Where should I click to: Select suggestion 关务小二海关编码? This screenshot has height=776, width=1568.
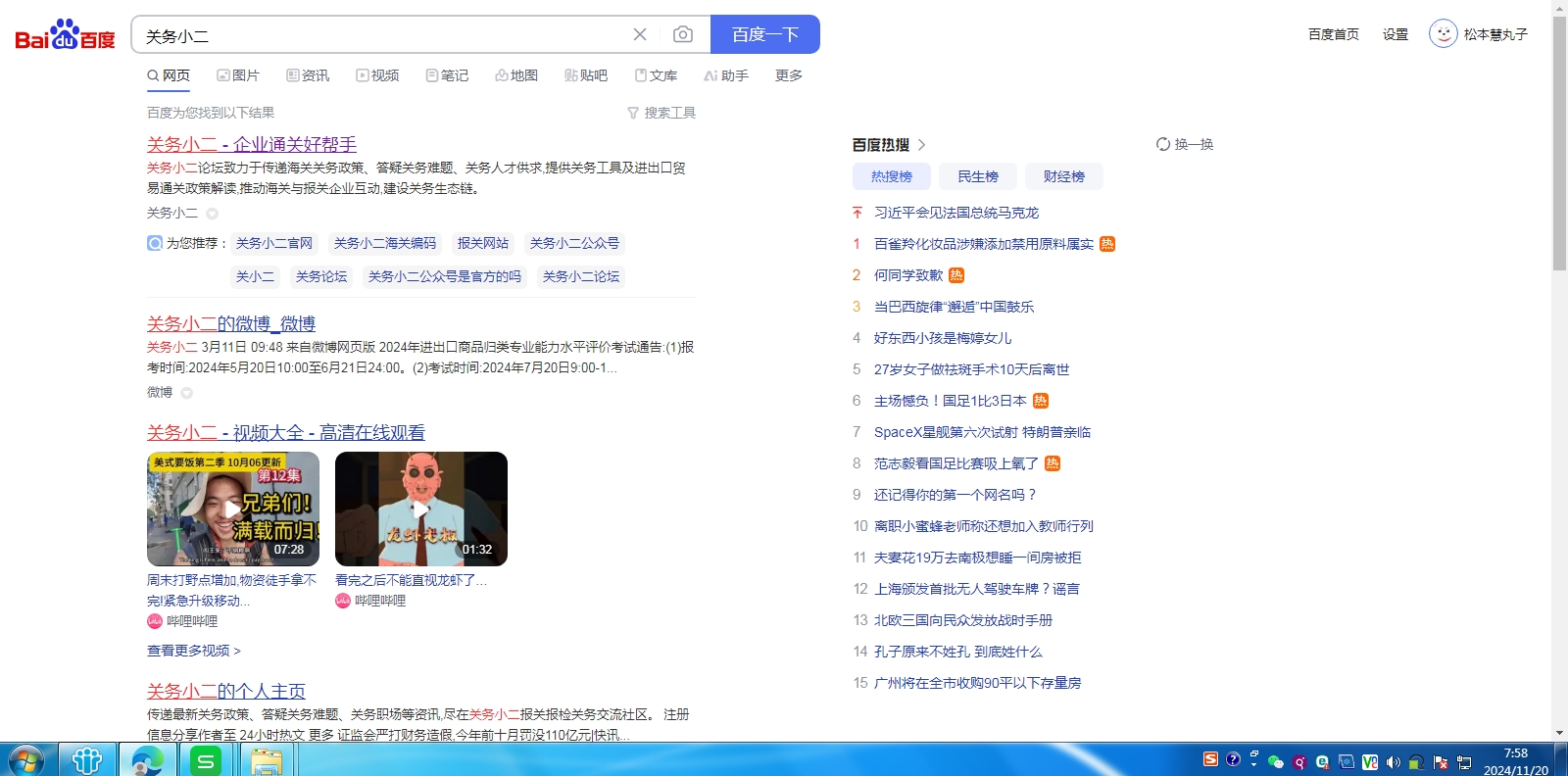click(385, 243)
